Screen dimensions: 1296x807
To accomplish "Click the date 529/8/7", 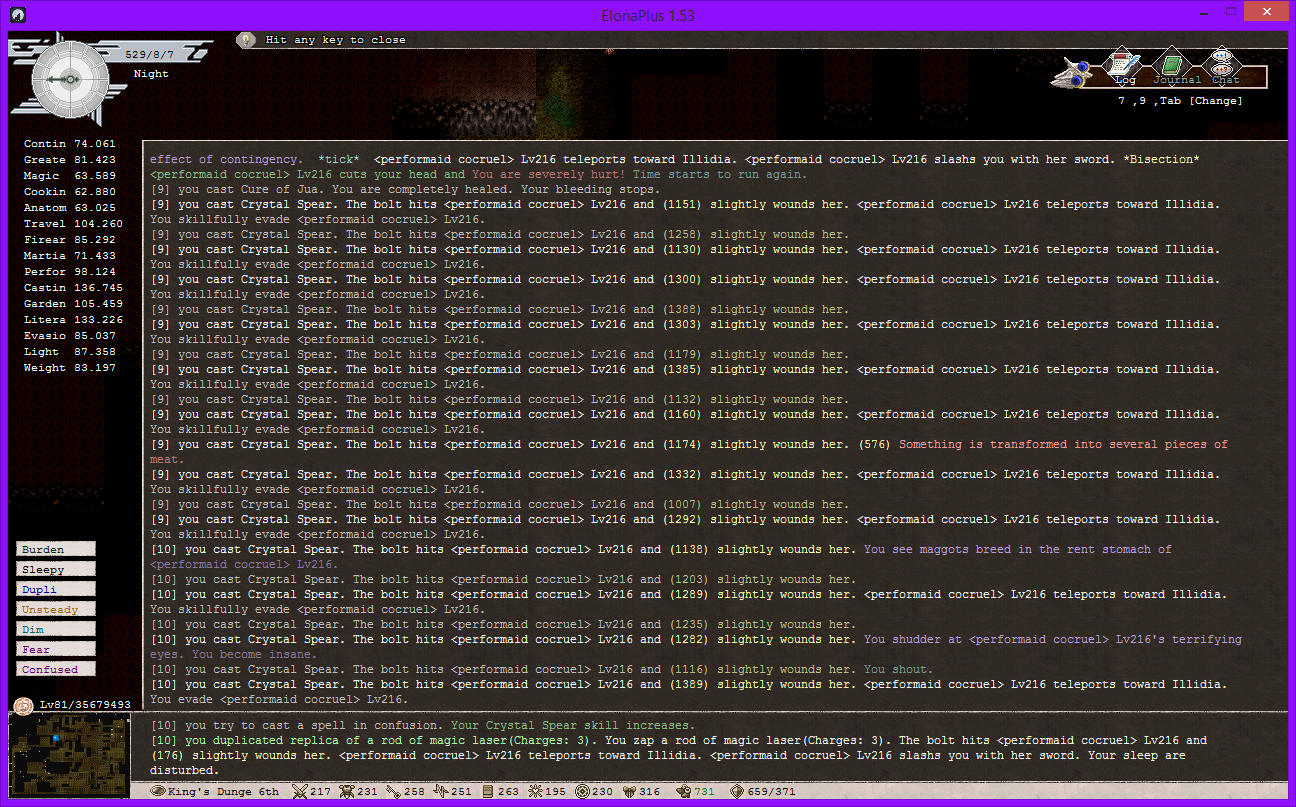I will tap(150, 54).
